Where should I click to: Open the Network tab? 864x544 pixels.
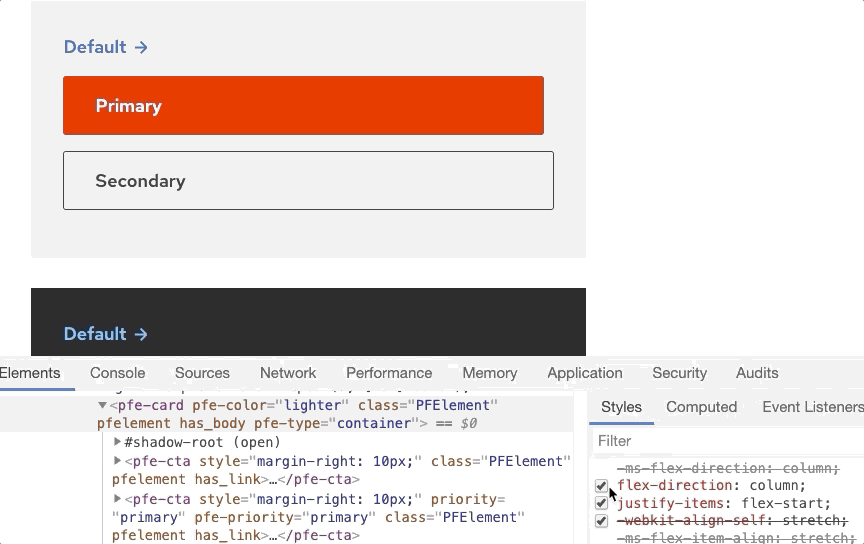click(288, 373)
